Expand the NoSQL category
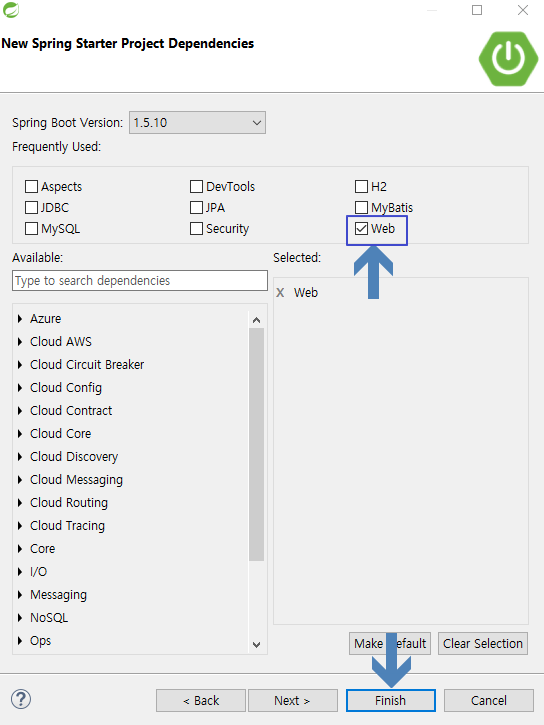 click(x=20, y=618)
